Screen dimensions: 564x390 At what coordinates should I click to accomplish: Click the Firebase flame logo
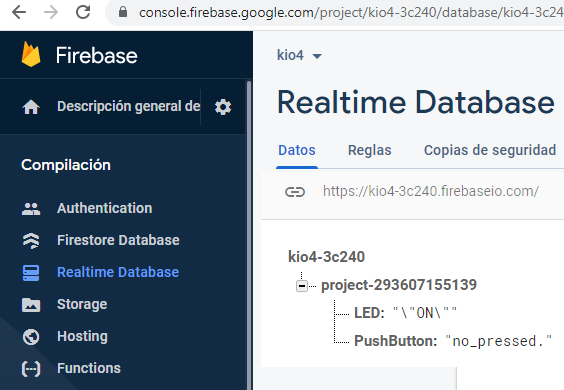(31, 54)
